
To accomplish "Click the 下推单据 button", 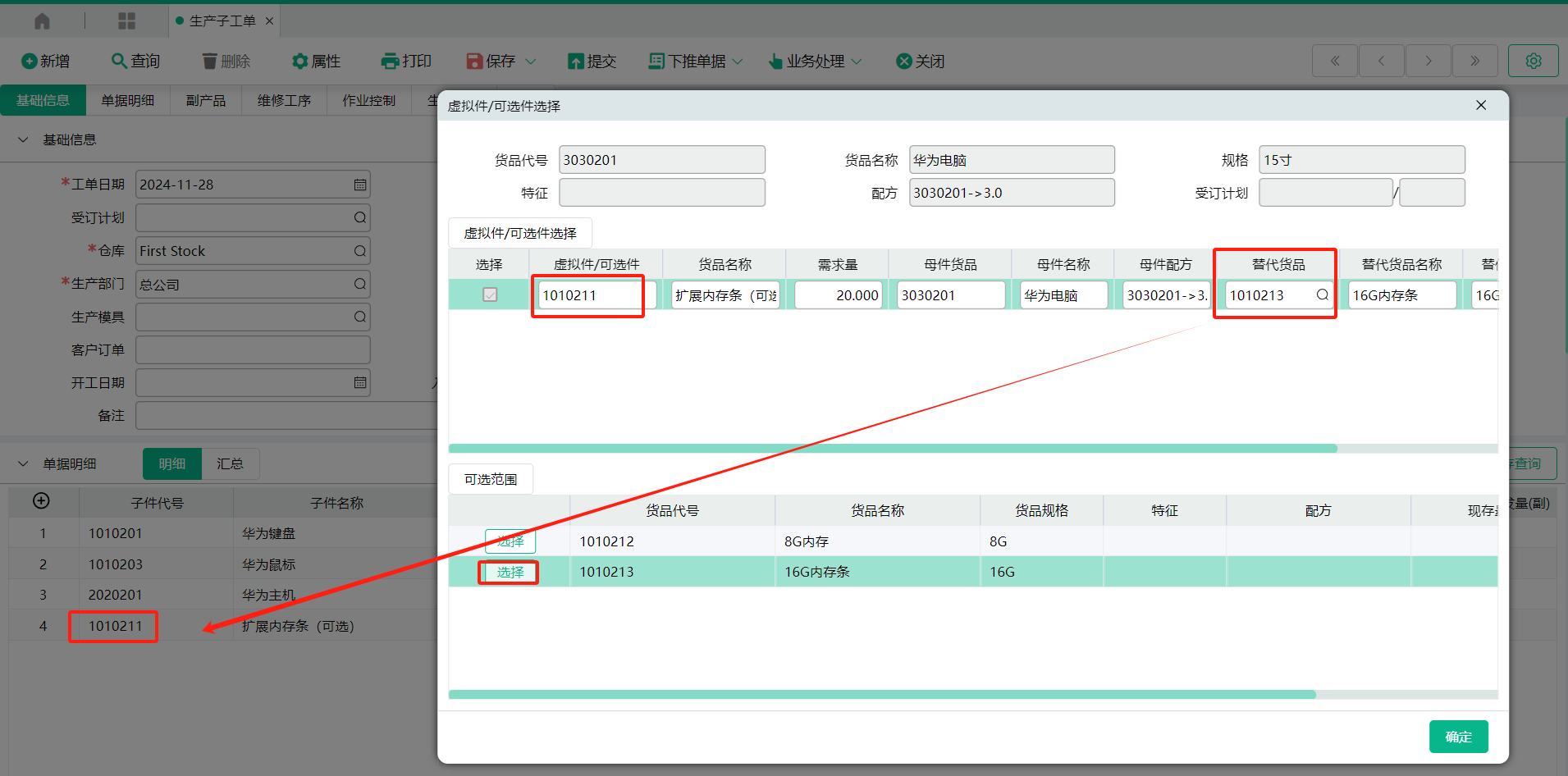I will (687, 61).
